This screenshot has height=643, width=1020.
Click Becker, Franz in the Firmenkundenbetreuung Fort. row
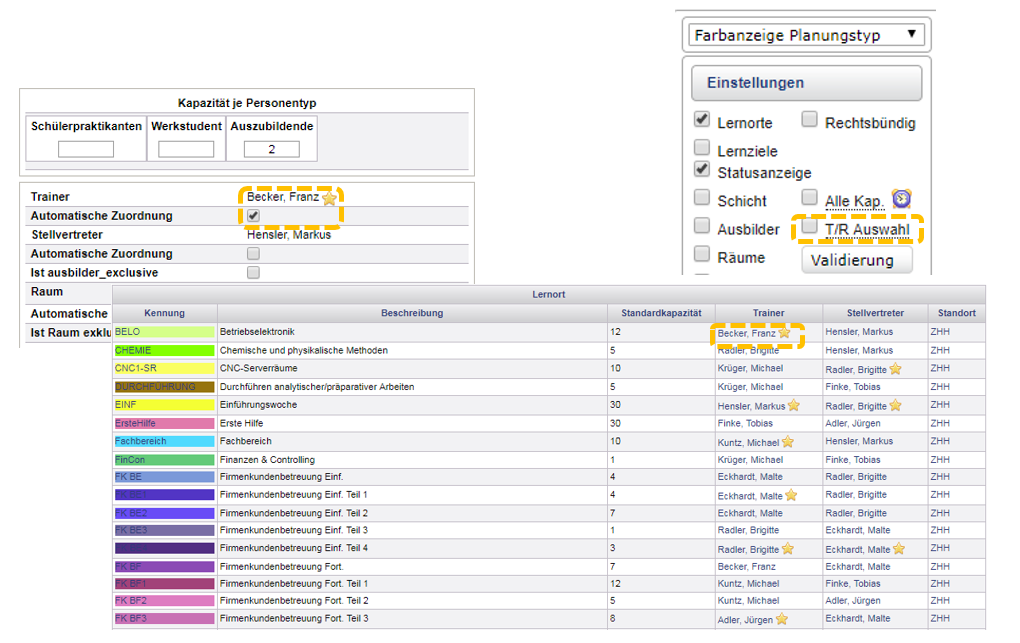coord(747,567)
